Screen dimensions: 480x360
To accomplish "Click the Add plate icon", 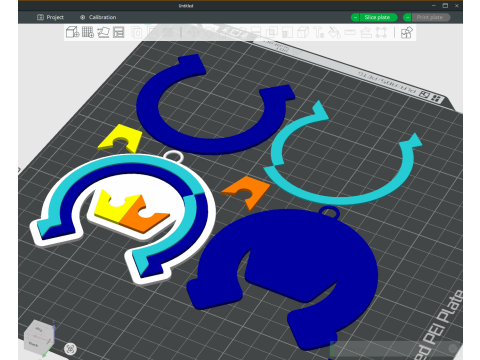I will [88, 32].
